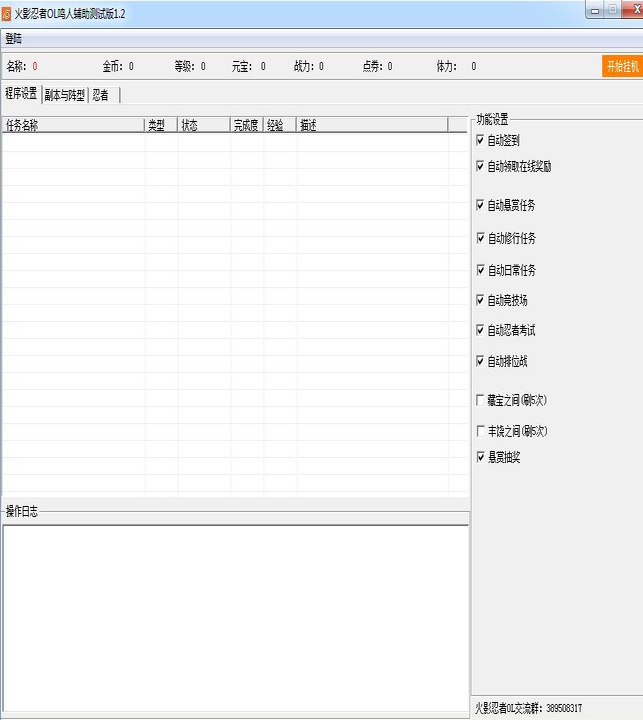Viewport: 643px width, 720px height.
Task: Toggle the 悬赏抽奖 checkbox
Action: coord(481,457)
